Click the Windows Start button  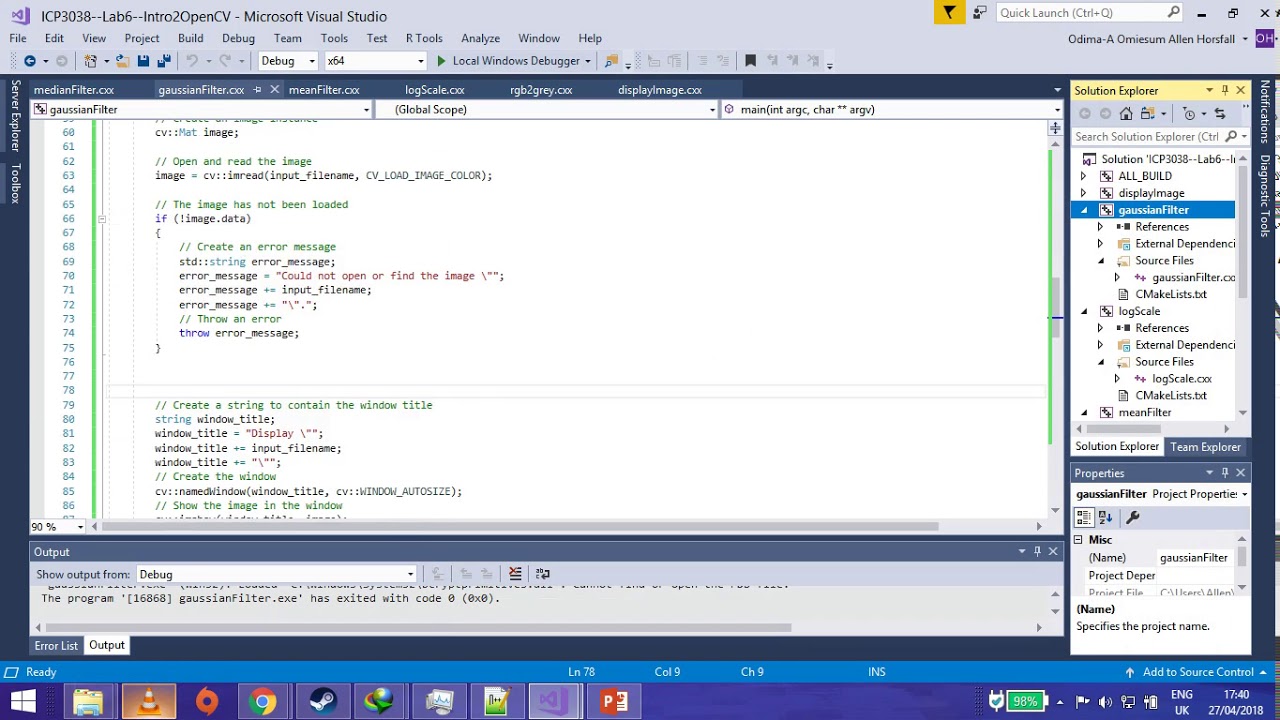pos(22,701)
